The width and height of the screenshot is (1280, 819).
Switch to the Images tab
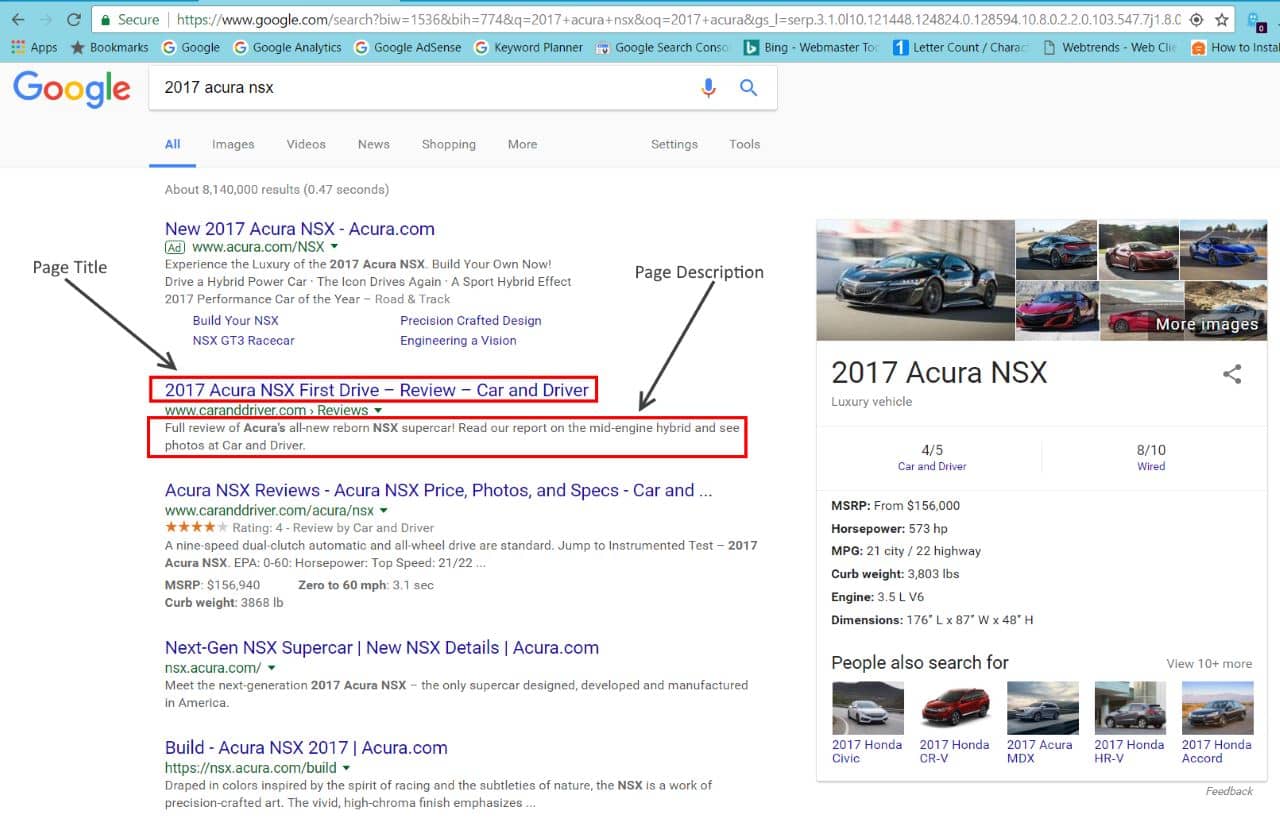(x=233, y=144)
